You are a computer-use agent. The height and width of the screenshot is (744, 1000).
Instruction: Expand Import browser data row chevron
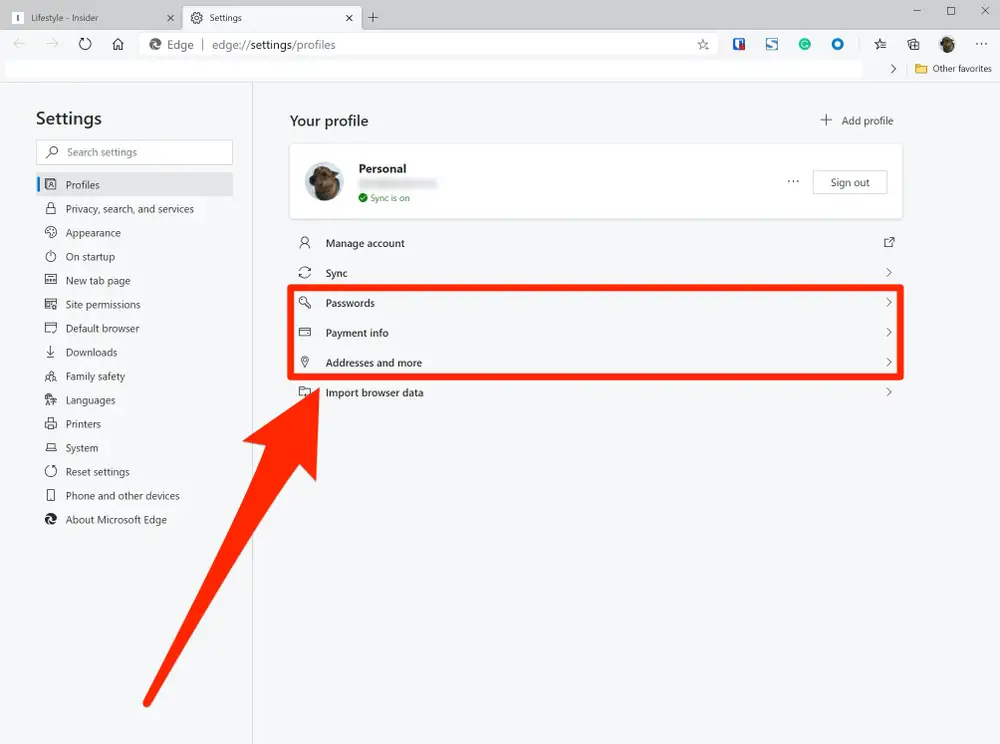[x=889, y=392]
